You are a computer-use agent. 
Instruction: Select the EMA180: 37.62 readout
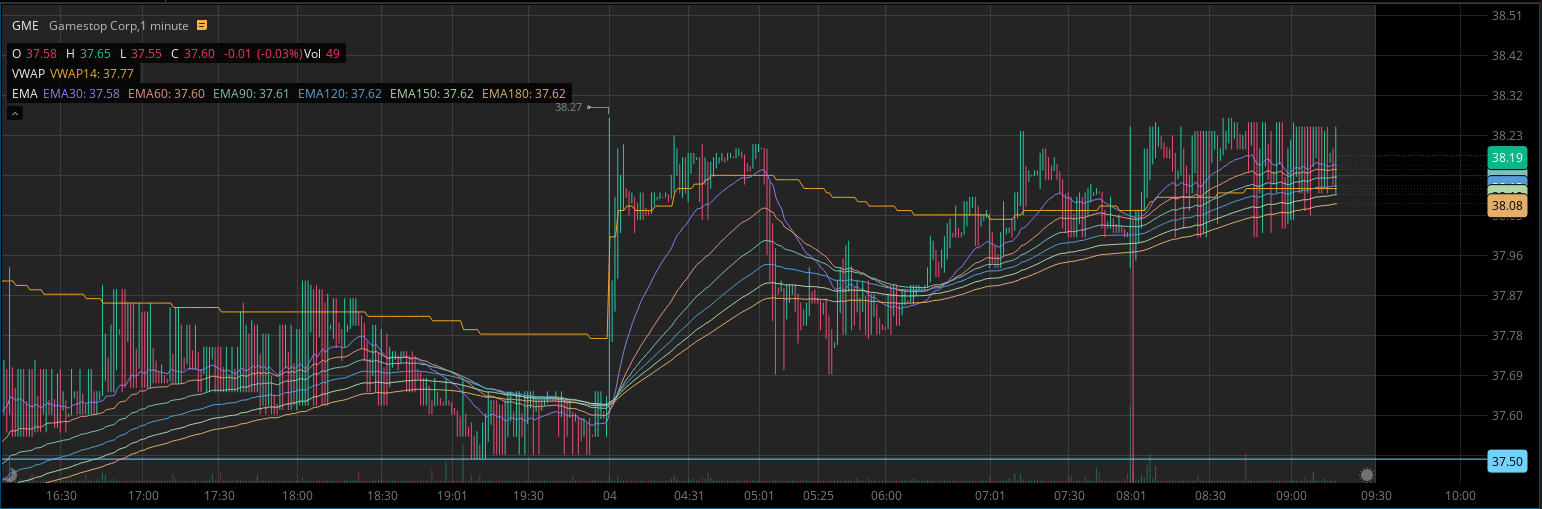(x=524, y=93)
